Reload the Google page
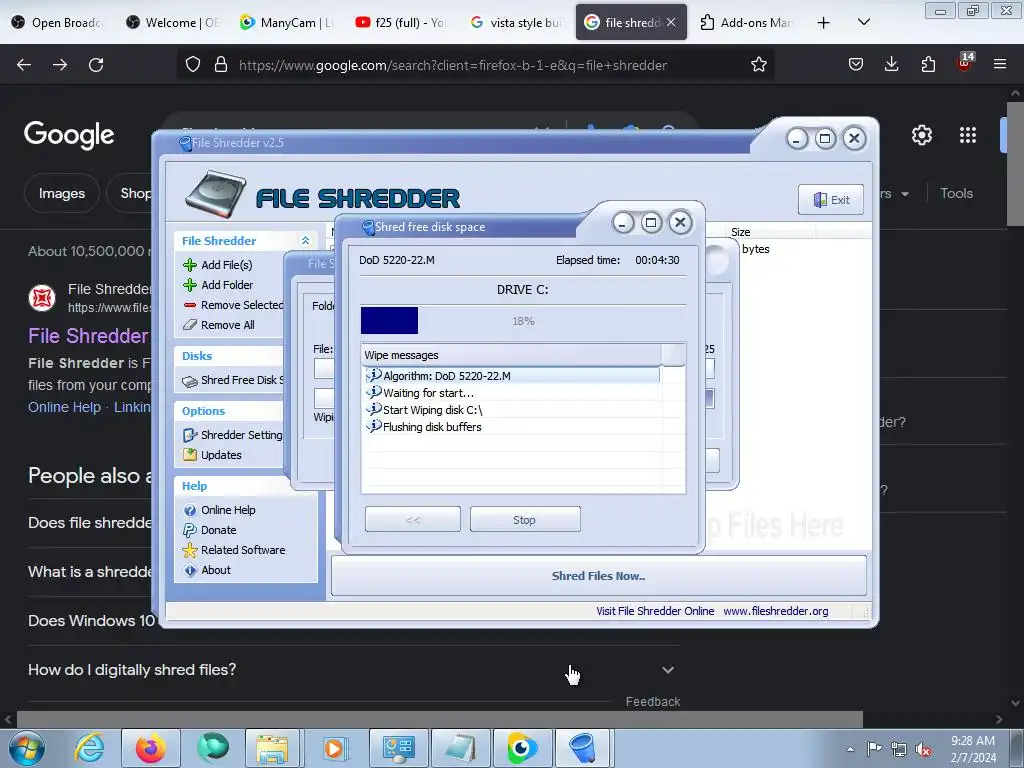Viewport: 1024px width, 768px height. (x=96, y=65)
